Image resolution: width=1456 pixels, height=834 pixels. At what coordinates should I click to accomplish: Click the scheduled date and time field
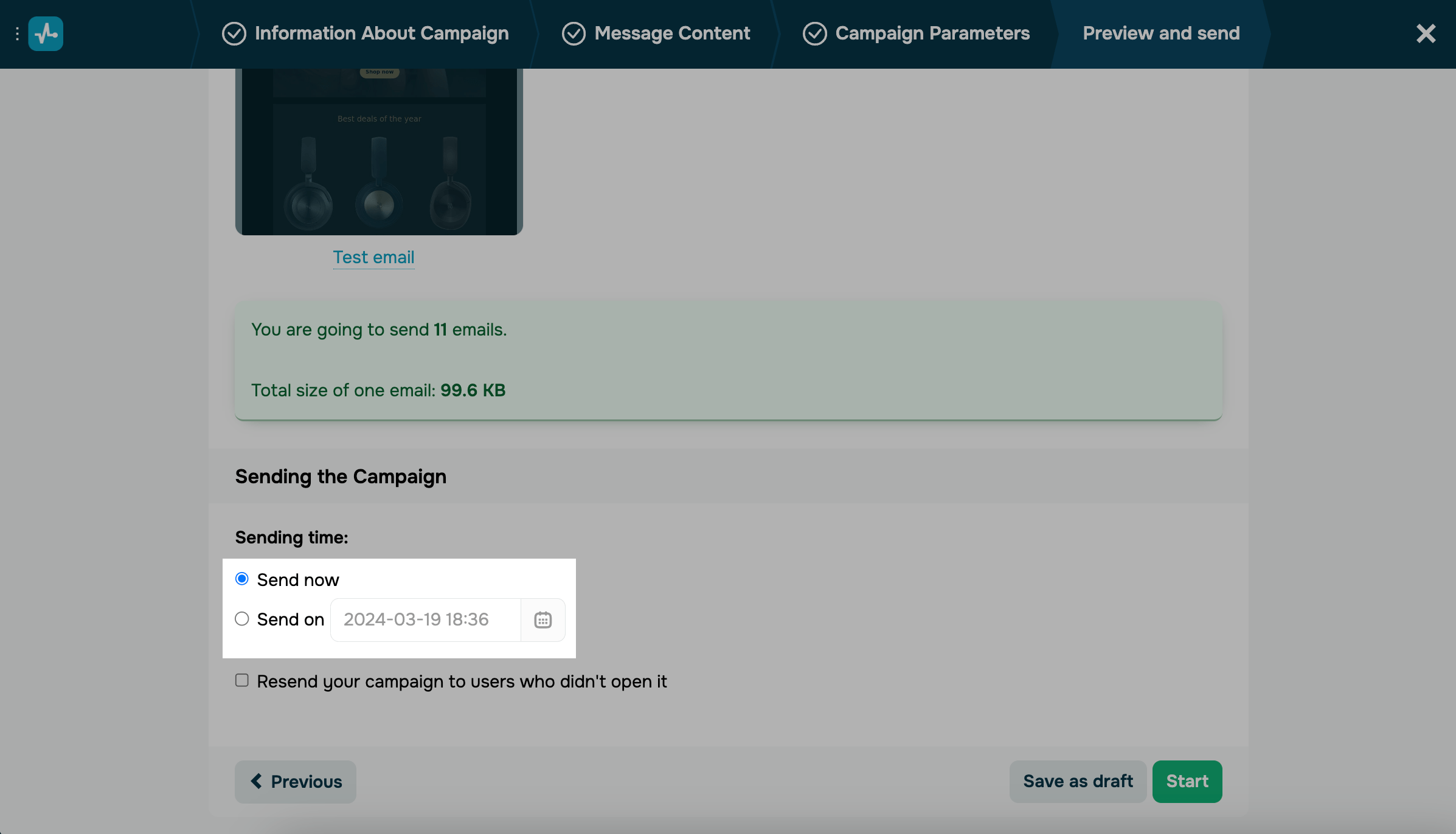pyautogui.click(x=426, y=619)
